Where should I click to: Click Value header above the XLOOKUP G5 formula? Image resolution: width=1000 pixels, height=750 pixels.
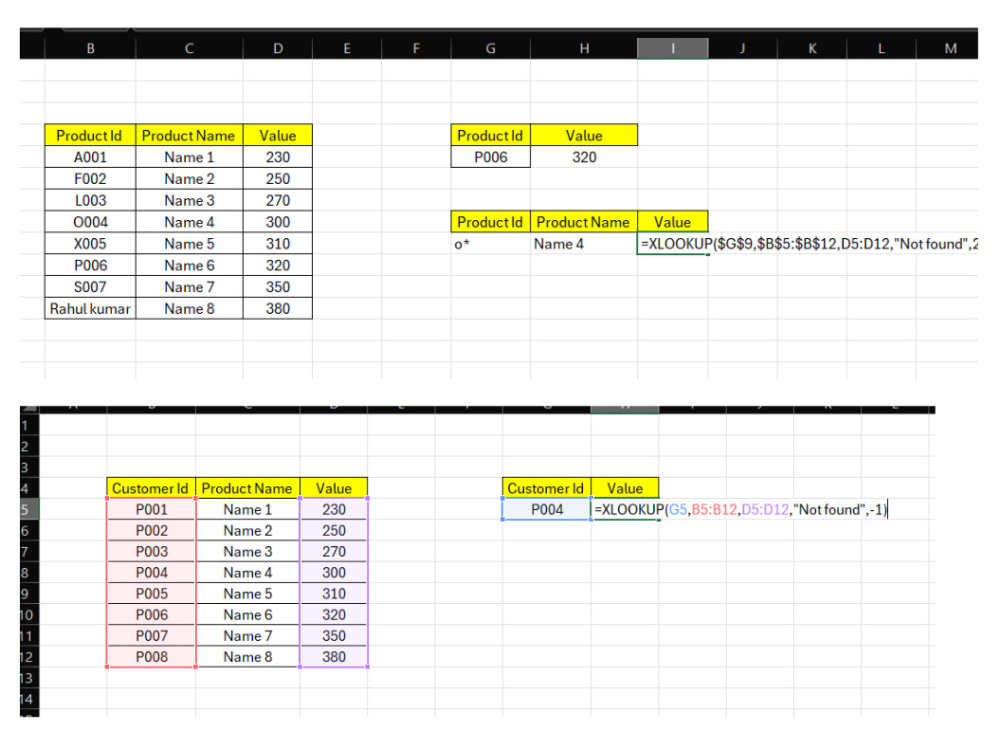(x=625, y=489)
